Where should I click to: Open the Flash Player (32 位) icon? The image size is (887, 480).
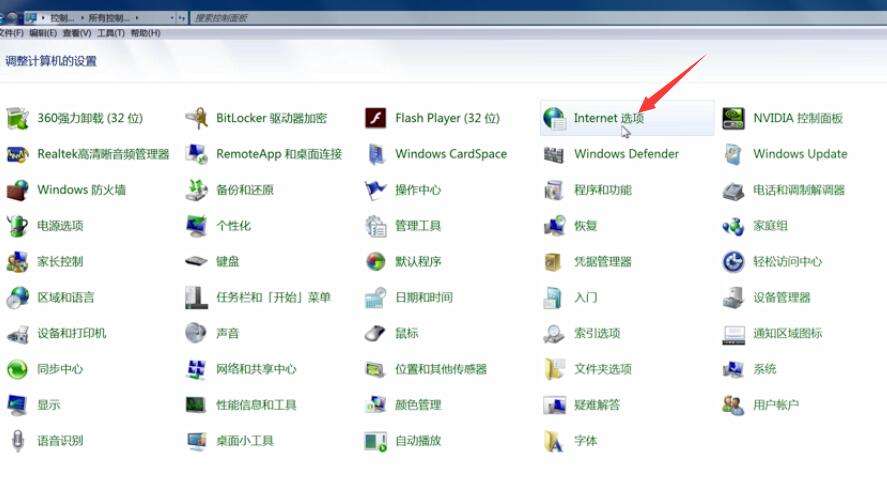376,118
